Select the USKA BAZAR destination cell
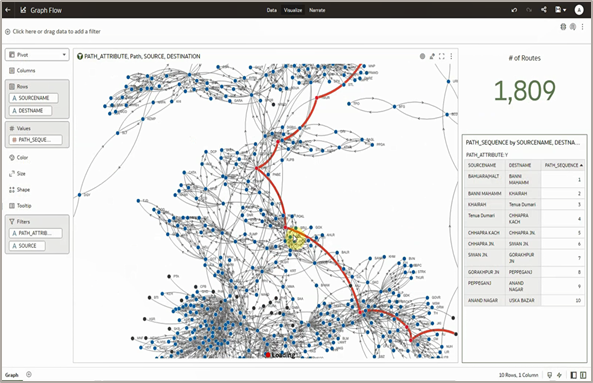This screenshot has height=383, width=593. click(x=523, y=301)
